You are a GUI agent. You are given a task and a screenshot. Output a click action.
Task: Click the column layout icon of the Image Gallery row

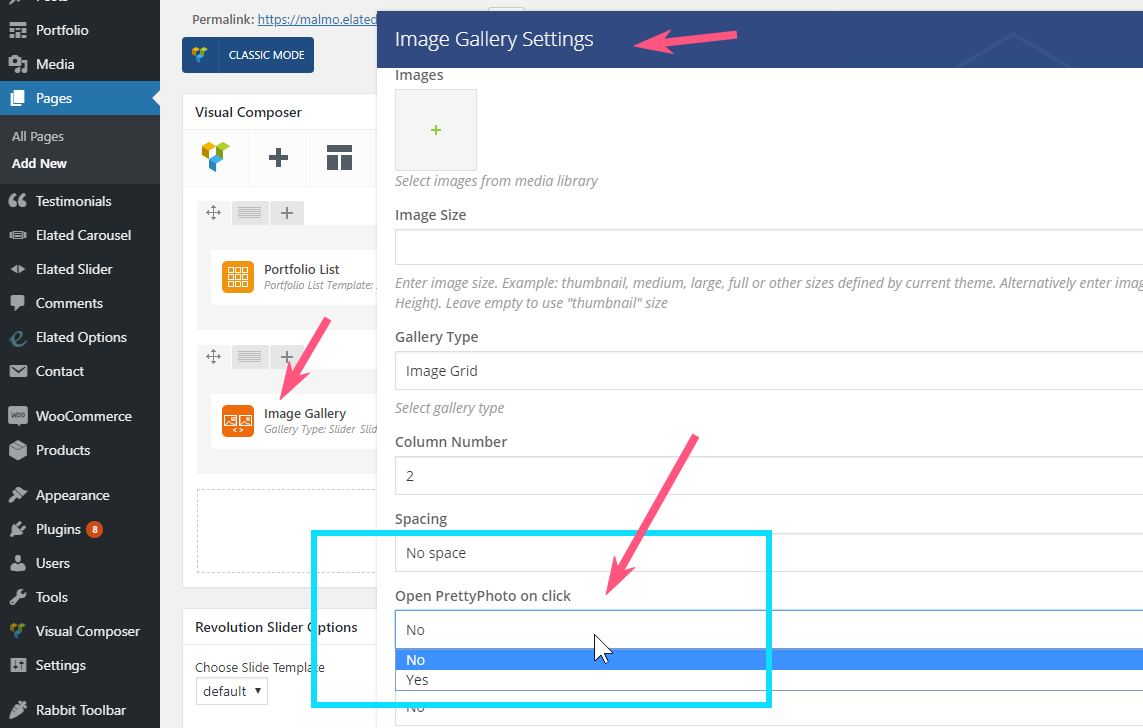[x=249, y=356]
